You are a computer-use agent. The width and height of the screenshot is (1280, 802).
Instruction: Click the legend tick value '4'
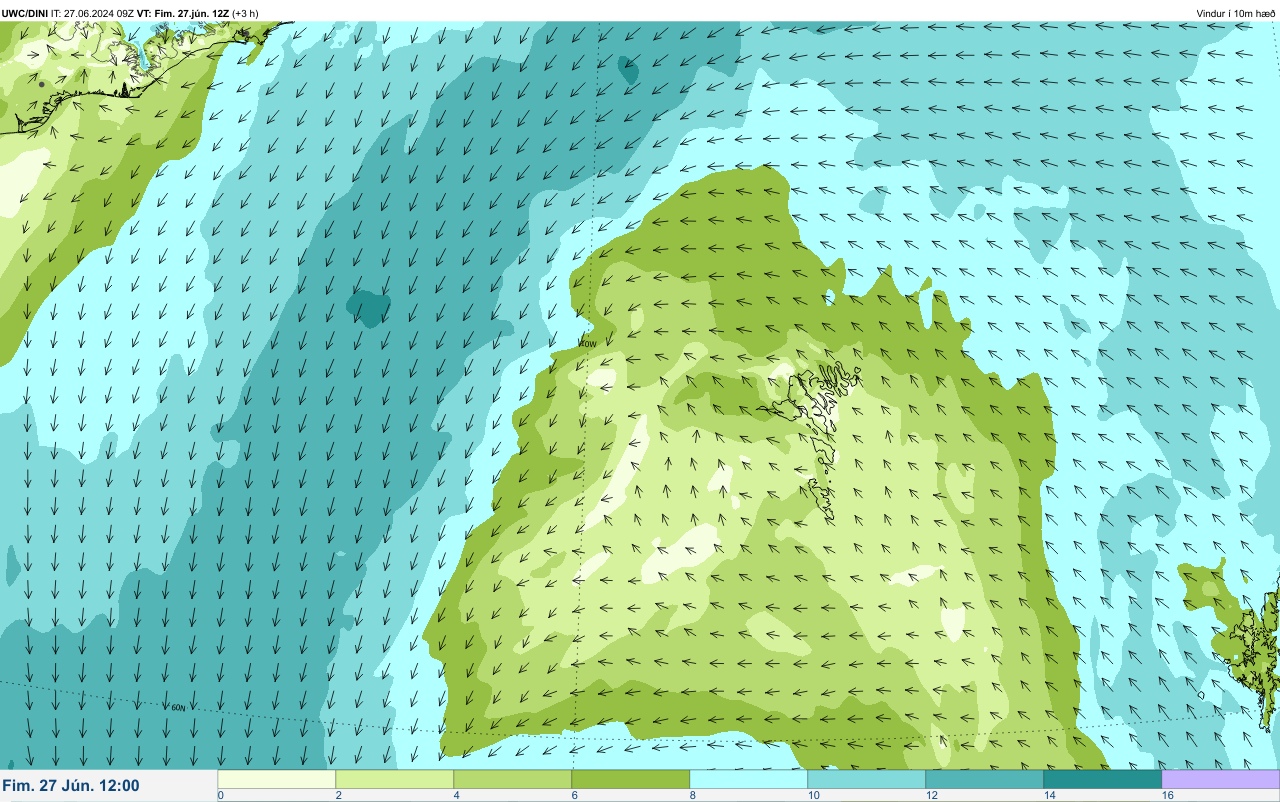456,795
